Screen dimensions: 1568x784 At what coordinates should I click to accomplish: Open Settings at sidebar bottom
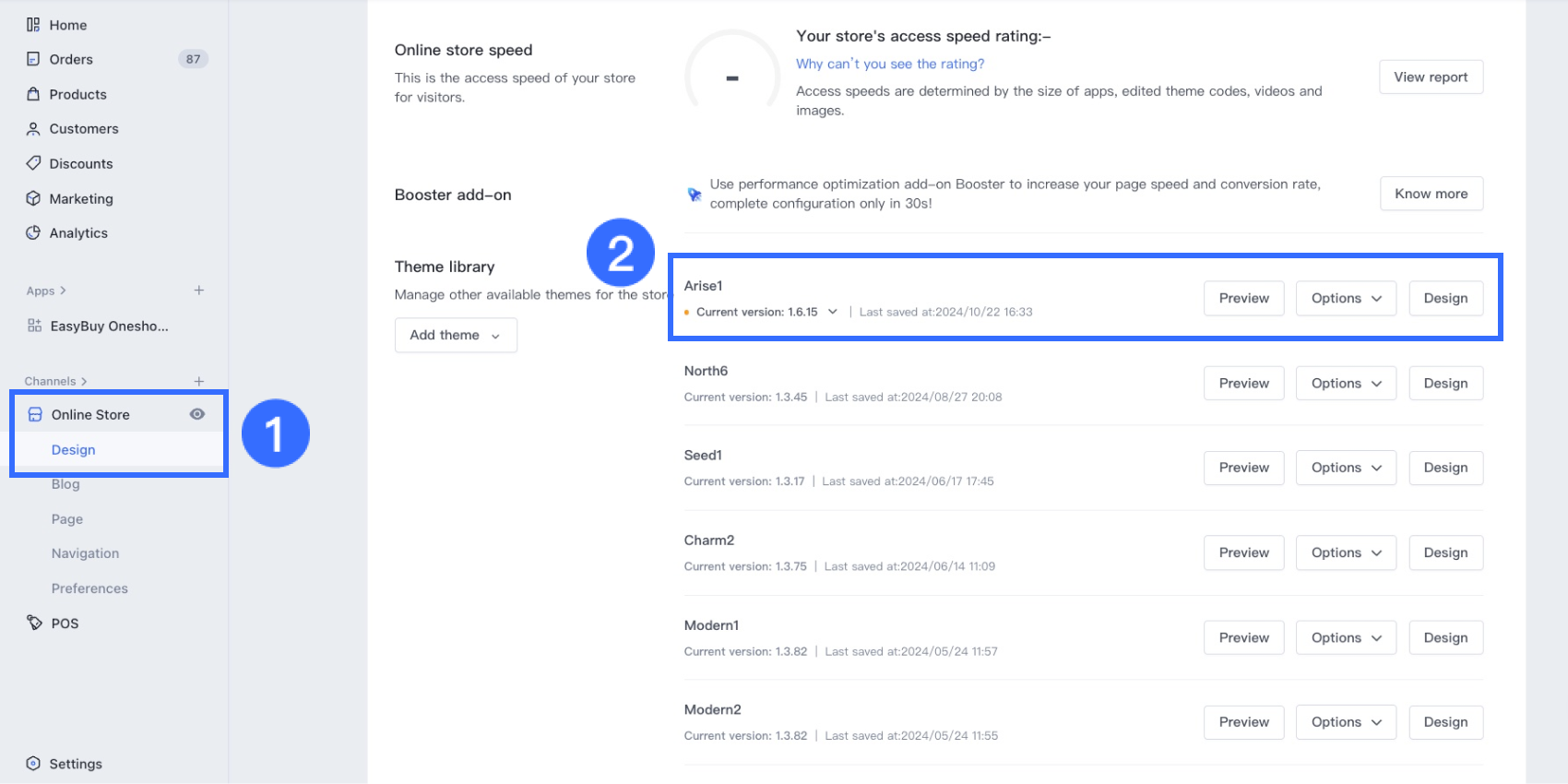pos(76,764)
